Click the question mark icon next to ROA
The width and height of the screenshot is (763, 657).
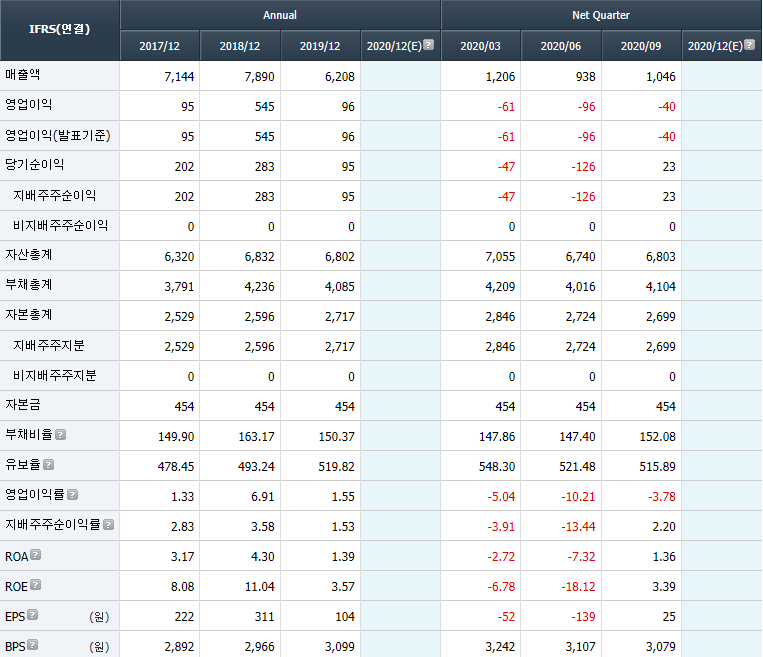pyautogui.click(x=36, y=555)
